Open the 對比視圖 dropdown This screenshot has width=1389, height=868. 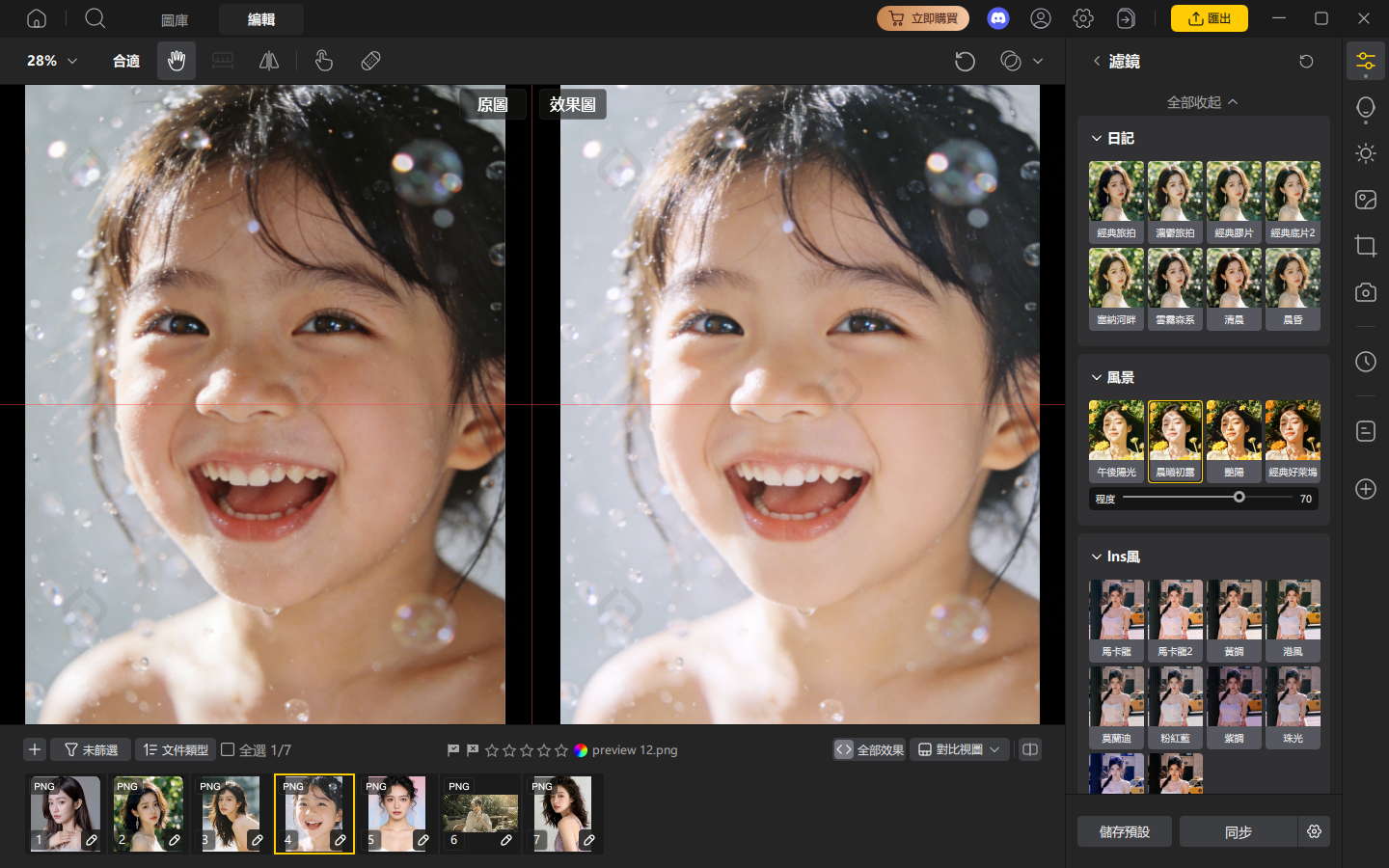pos(960,749)
